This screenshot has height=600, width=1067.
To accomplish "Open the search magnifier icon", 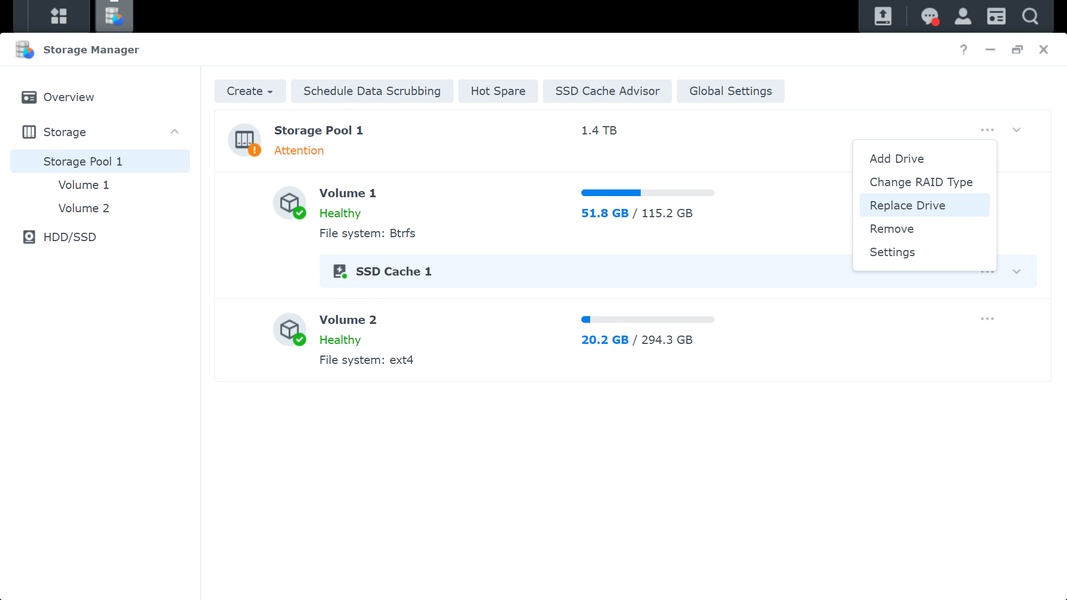I will click(1030, 16).
